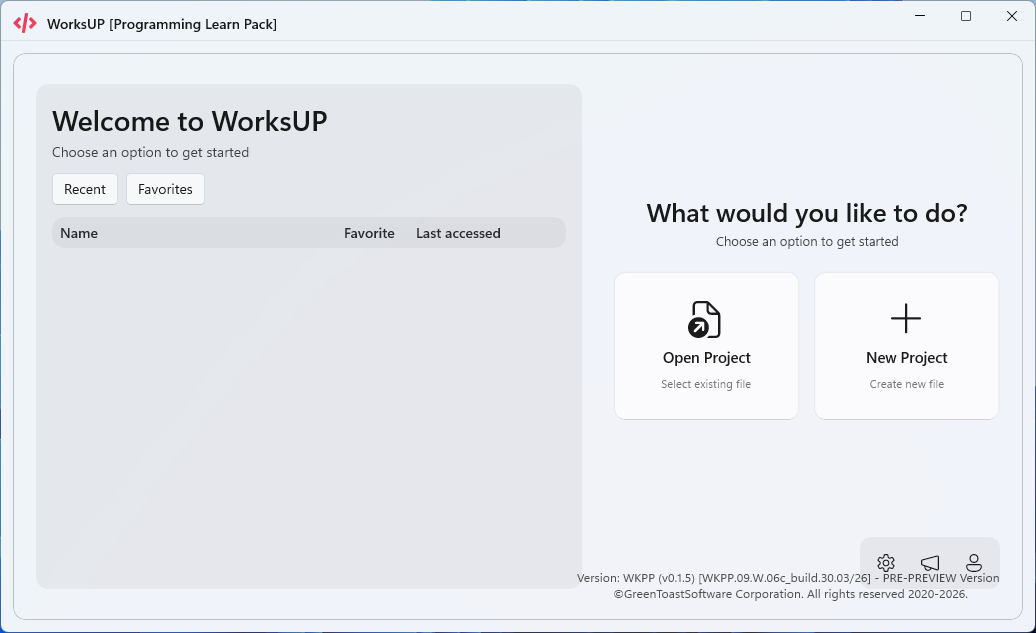The image size is (1036, 633).
Task: Sort the list by Favorite column
Action: coord(369,233)
